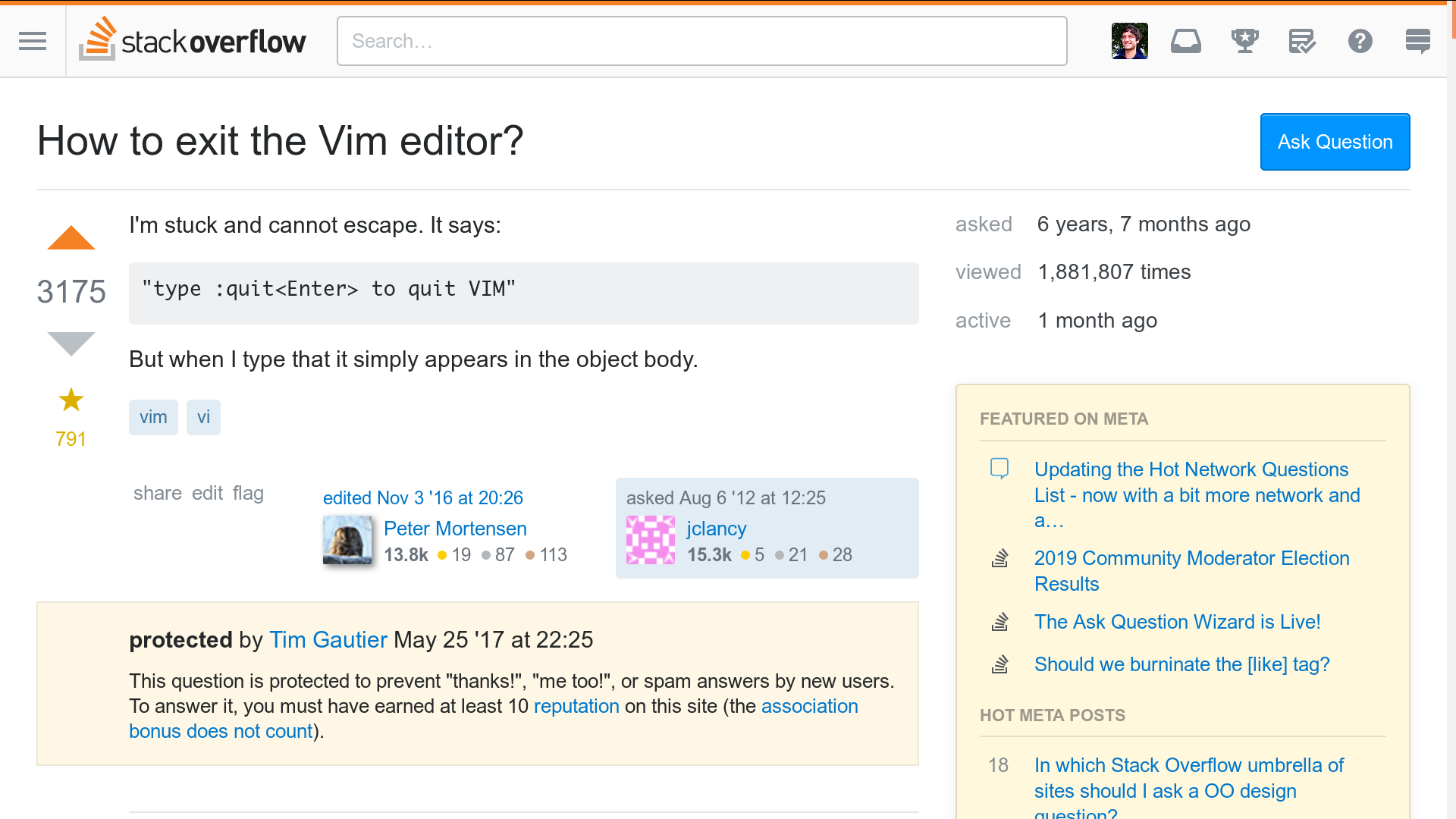Open Should we burninate the [like] tag?

[1181, 664]
